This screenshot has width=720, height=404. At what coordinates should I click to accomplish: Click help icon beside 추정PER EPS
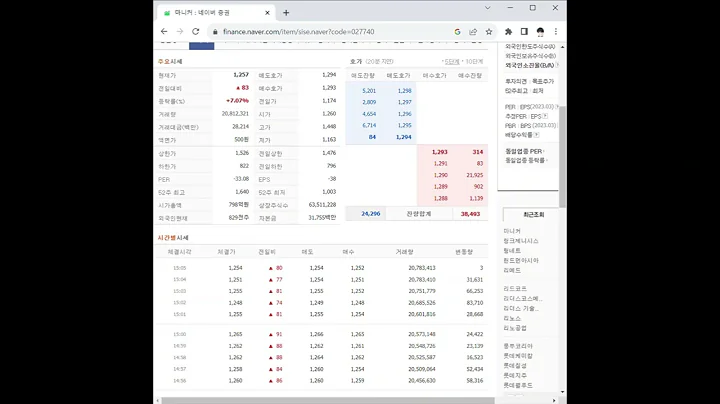point(545,116)
